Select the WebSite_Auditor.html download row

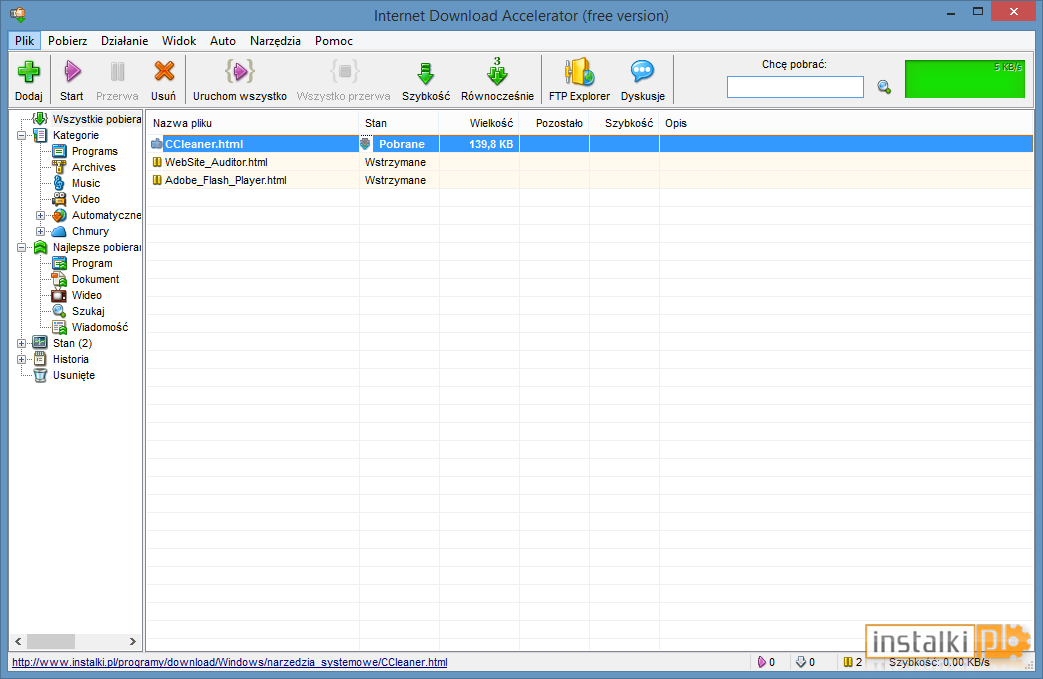[589, 162]
